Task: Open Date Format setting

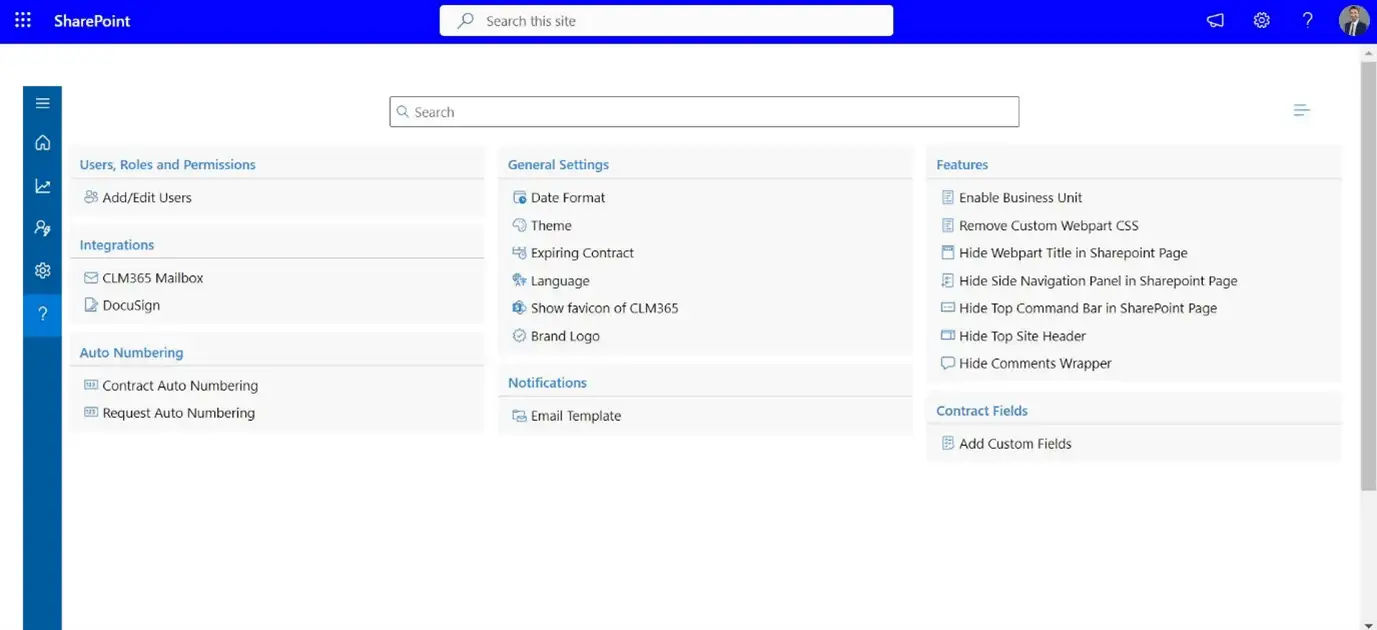Action: click(568, 198)
